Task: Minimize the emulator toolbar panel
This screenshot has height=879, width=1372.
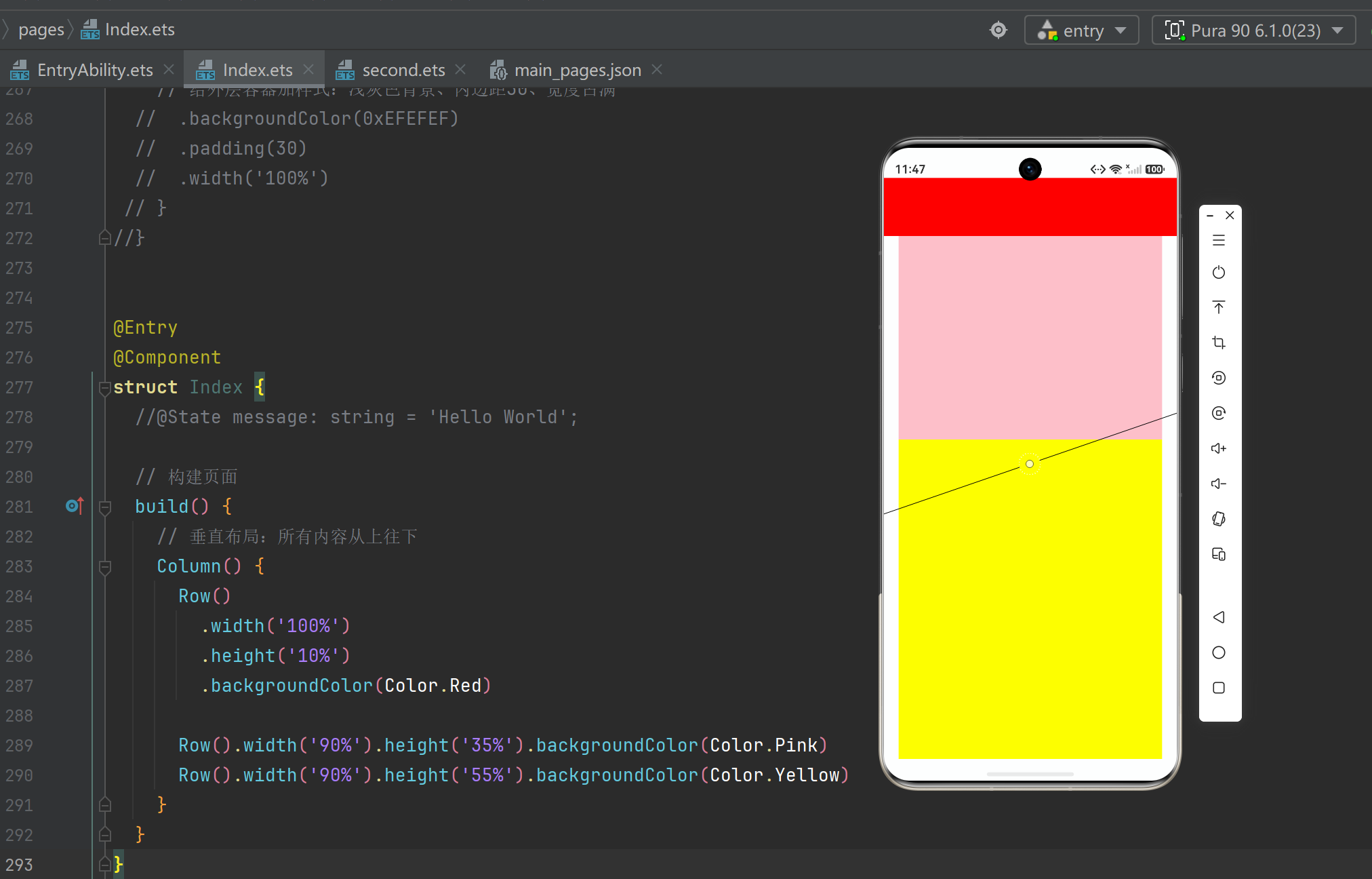Action: (x=1210, y=216)
